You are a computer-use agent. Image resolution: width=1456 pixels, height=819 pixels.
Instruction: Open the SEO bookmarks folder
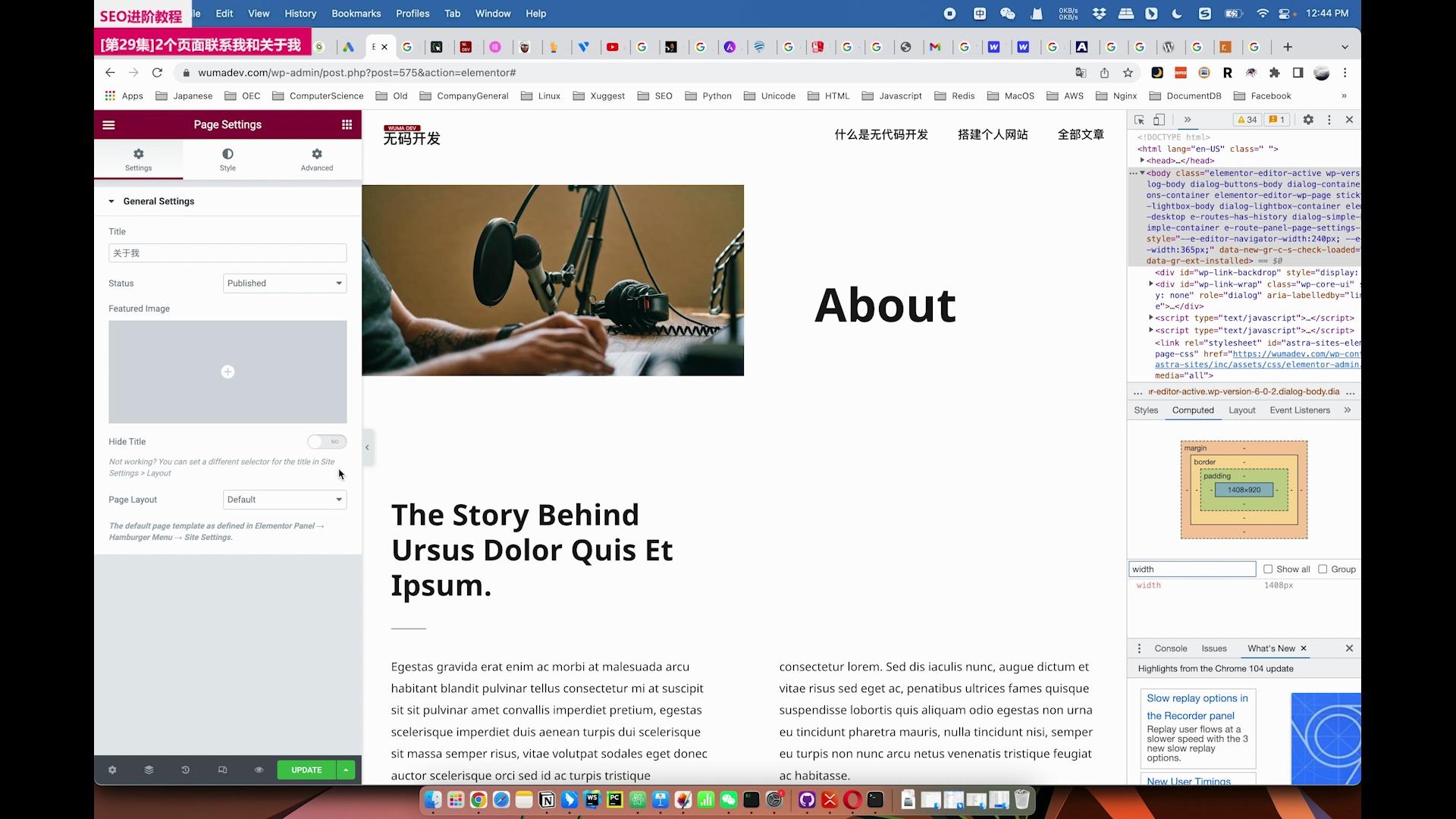point(655,96)
